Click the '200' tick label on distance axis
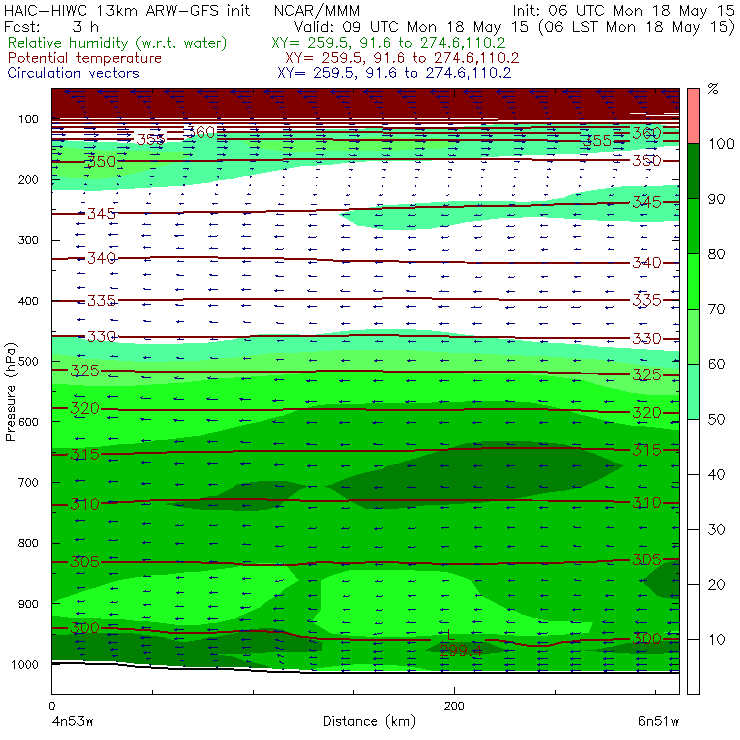This screenshot has width=740, height=740. coord(454,706)
